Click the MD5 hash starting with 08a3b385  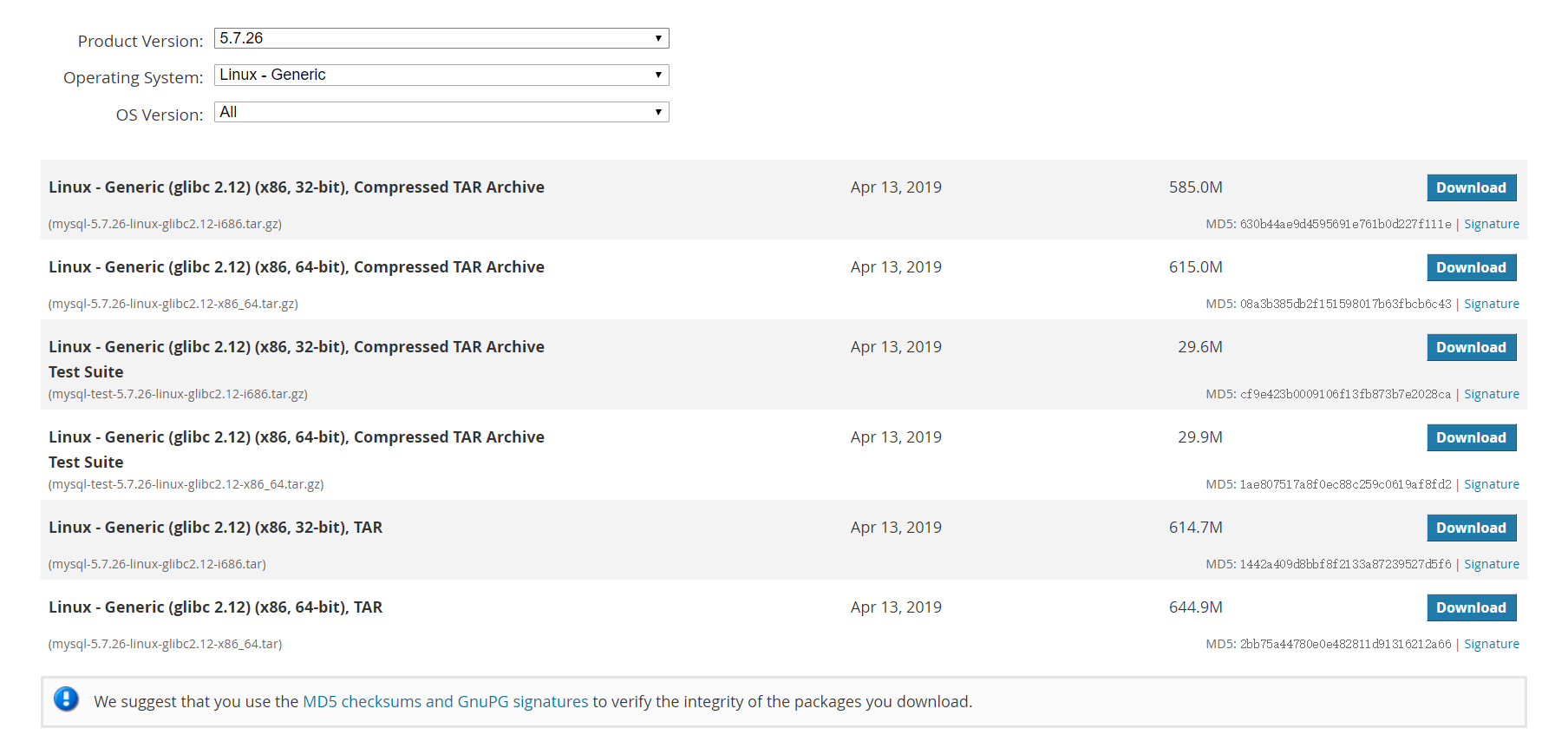(1345, 304)
